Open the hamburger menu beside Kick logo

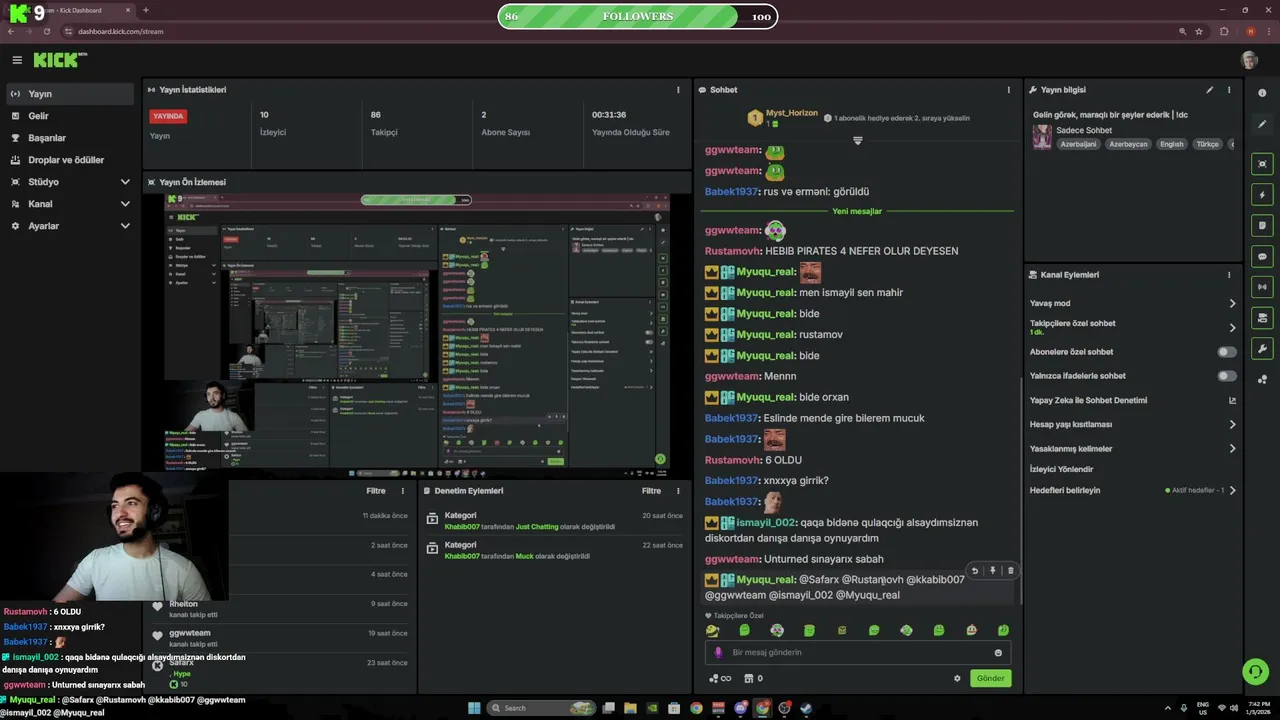point(16,60)
